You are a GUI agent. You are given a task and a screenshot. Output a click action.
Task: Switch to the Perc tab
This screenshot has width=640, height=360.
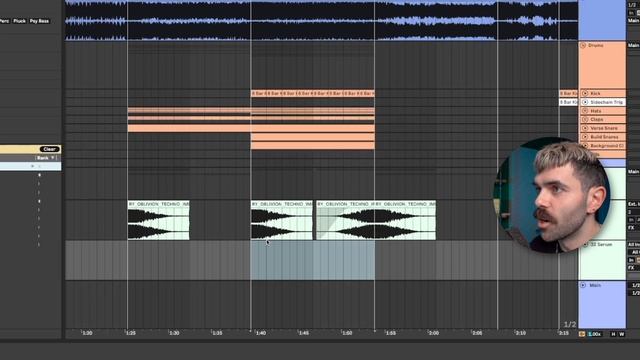coord(4,21)
